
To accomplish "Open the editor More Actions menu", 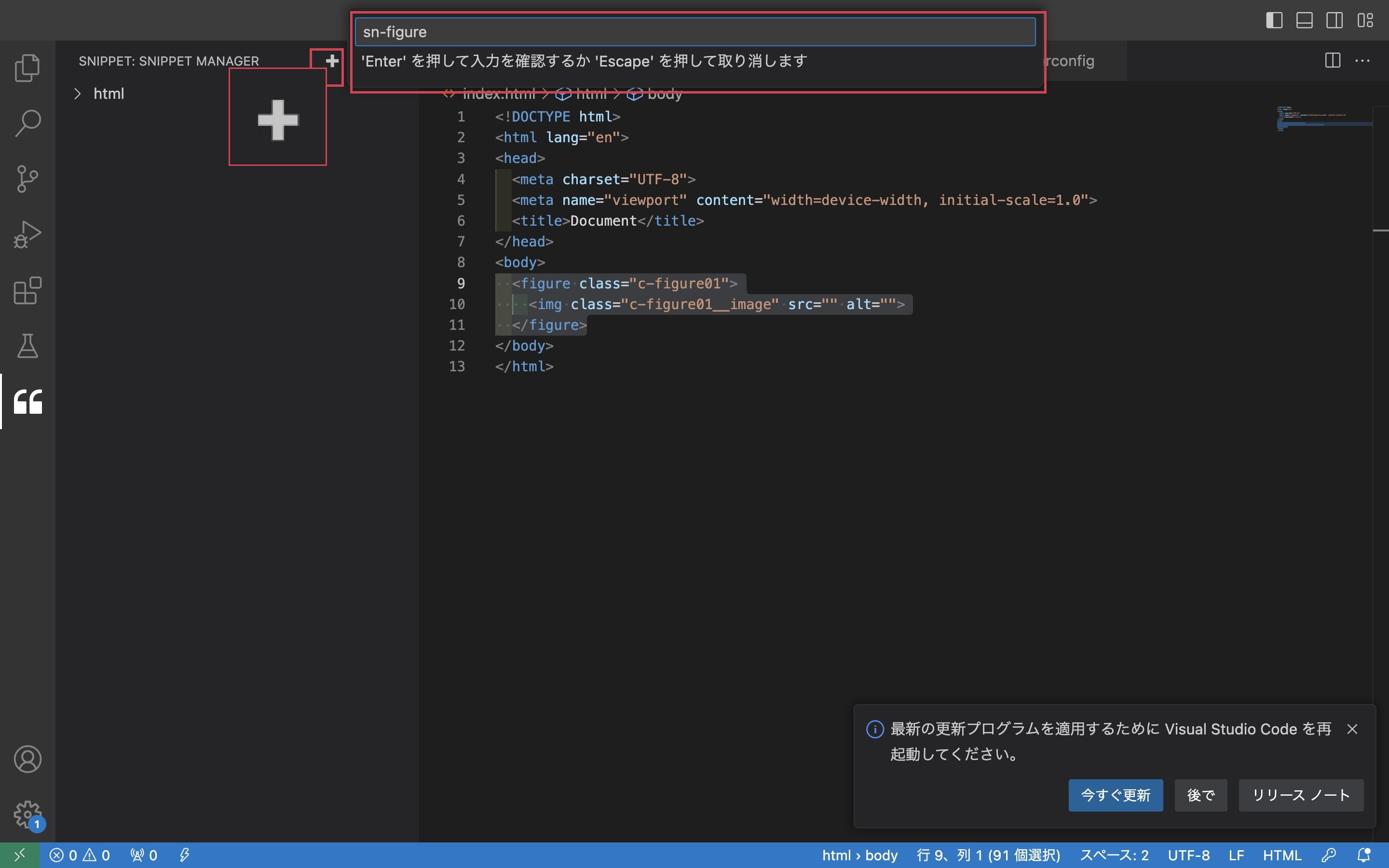I will coord(1362,60).
